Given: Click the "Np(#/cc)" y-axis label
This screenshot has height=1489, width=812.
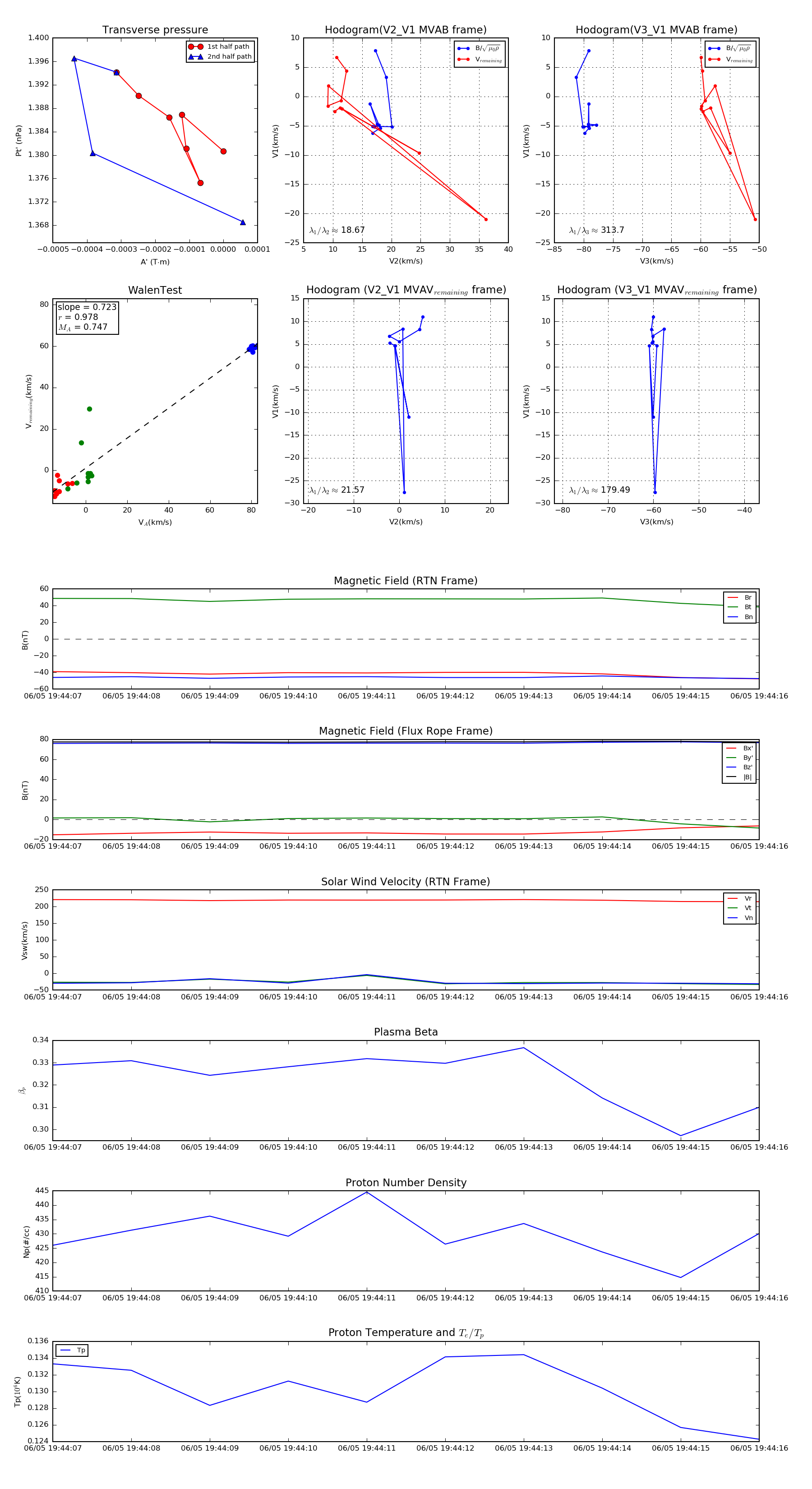Looking at the screenshot, I should coord(26,1242).
